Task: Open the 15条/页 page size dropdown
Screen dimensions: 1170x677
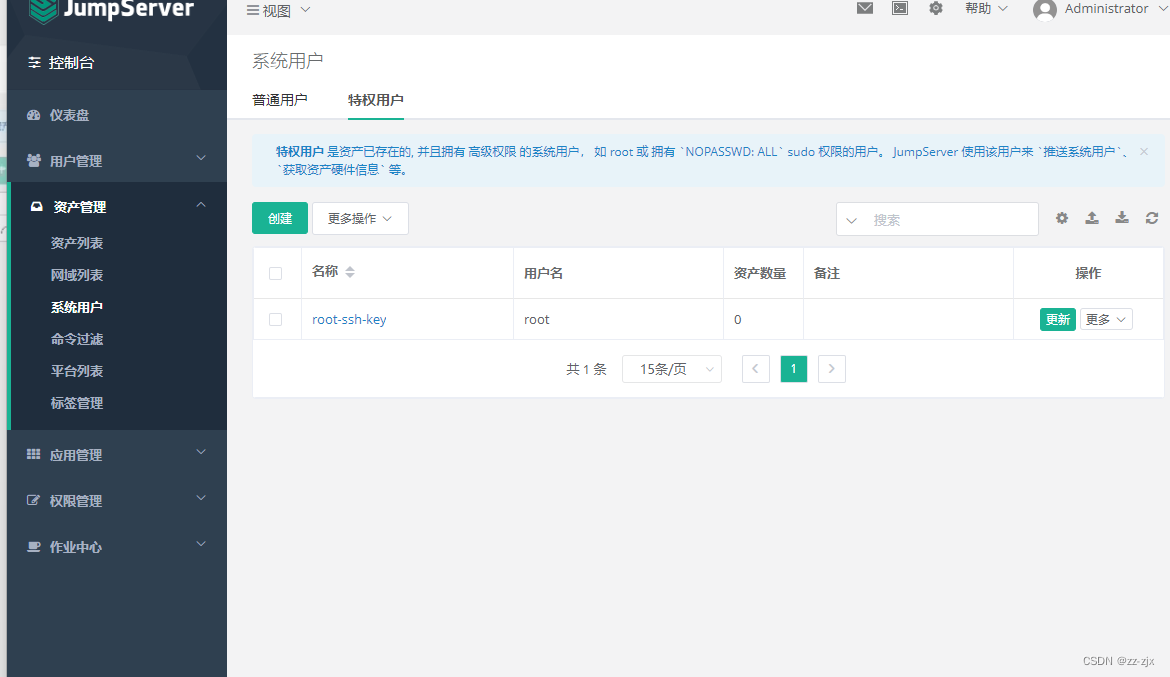Action: [671, 368]
